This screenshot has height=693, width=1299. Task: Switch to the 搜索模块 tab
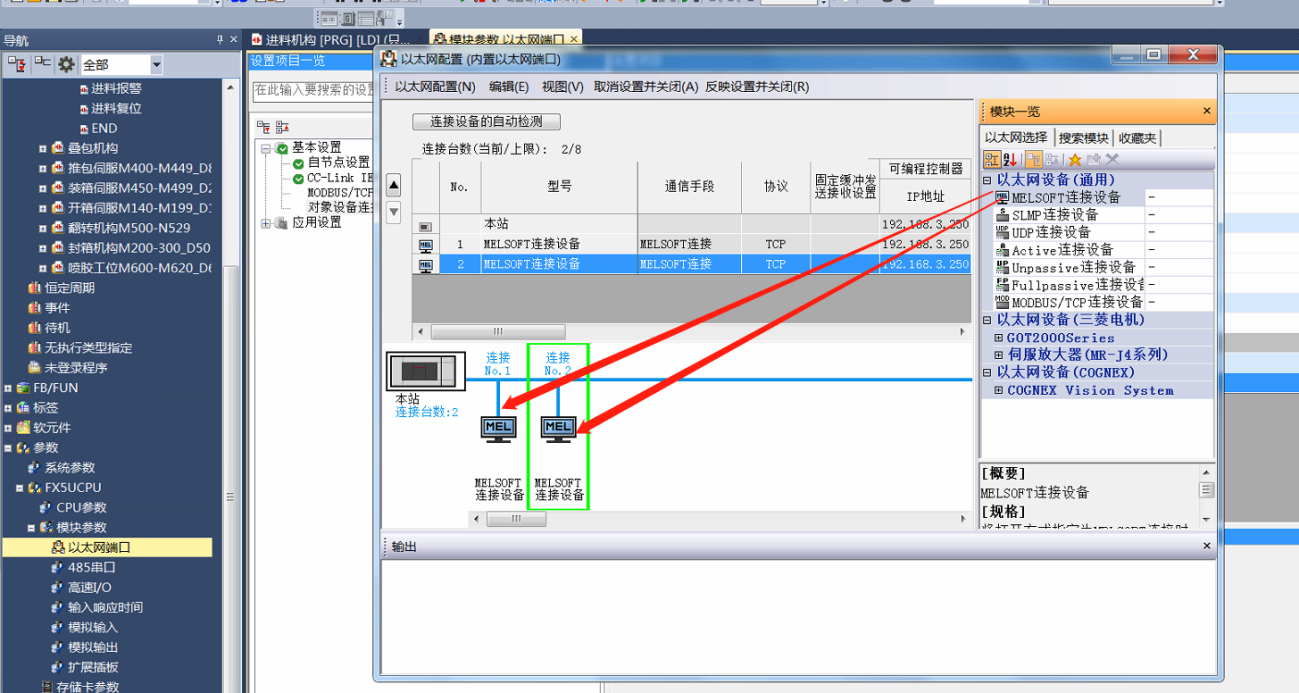pyautogui.click(x=1083, y=138)
